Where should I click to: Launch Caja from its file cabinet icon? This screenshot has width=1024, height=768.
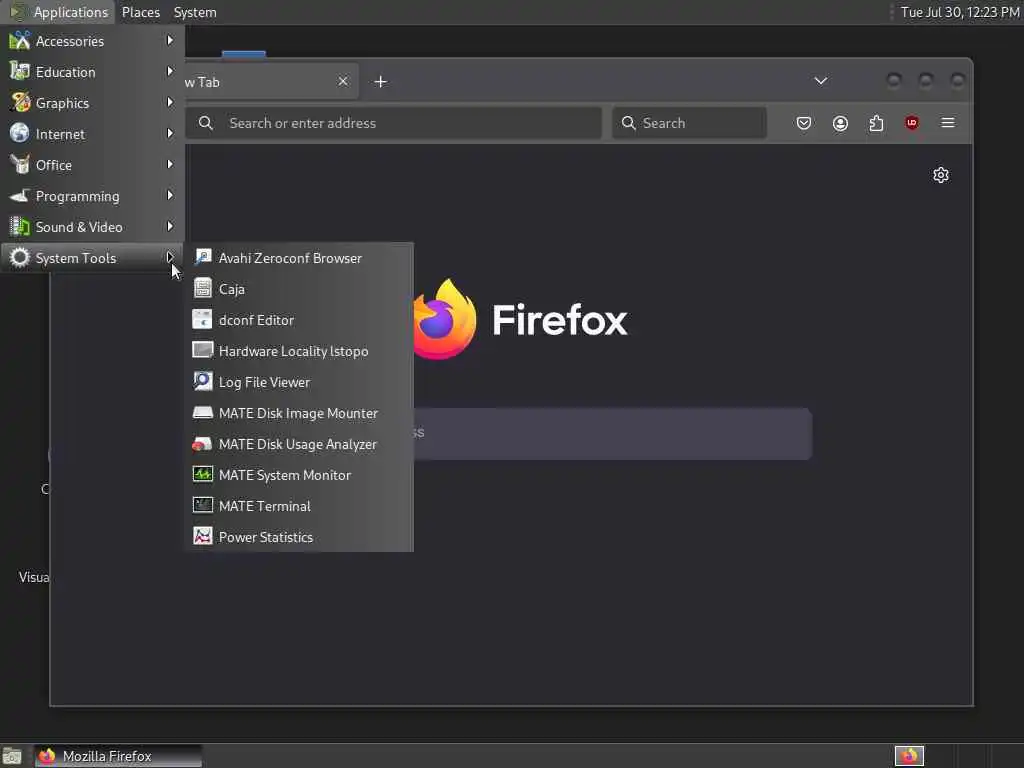point(202,288)
